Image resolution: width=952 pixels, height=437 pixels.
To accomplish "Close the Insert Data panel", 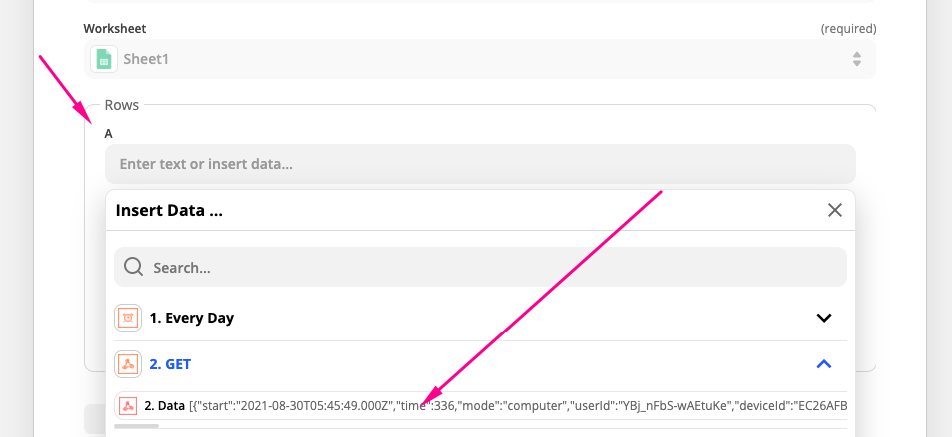I will click(x=835, y=210).
